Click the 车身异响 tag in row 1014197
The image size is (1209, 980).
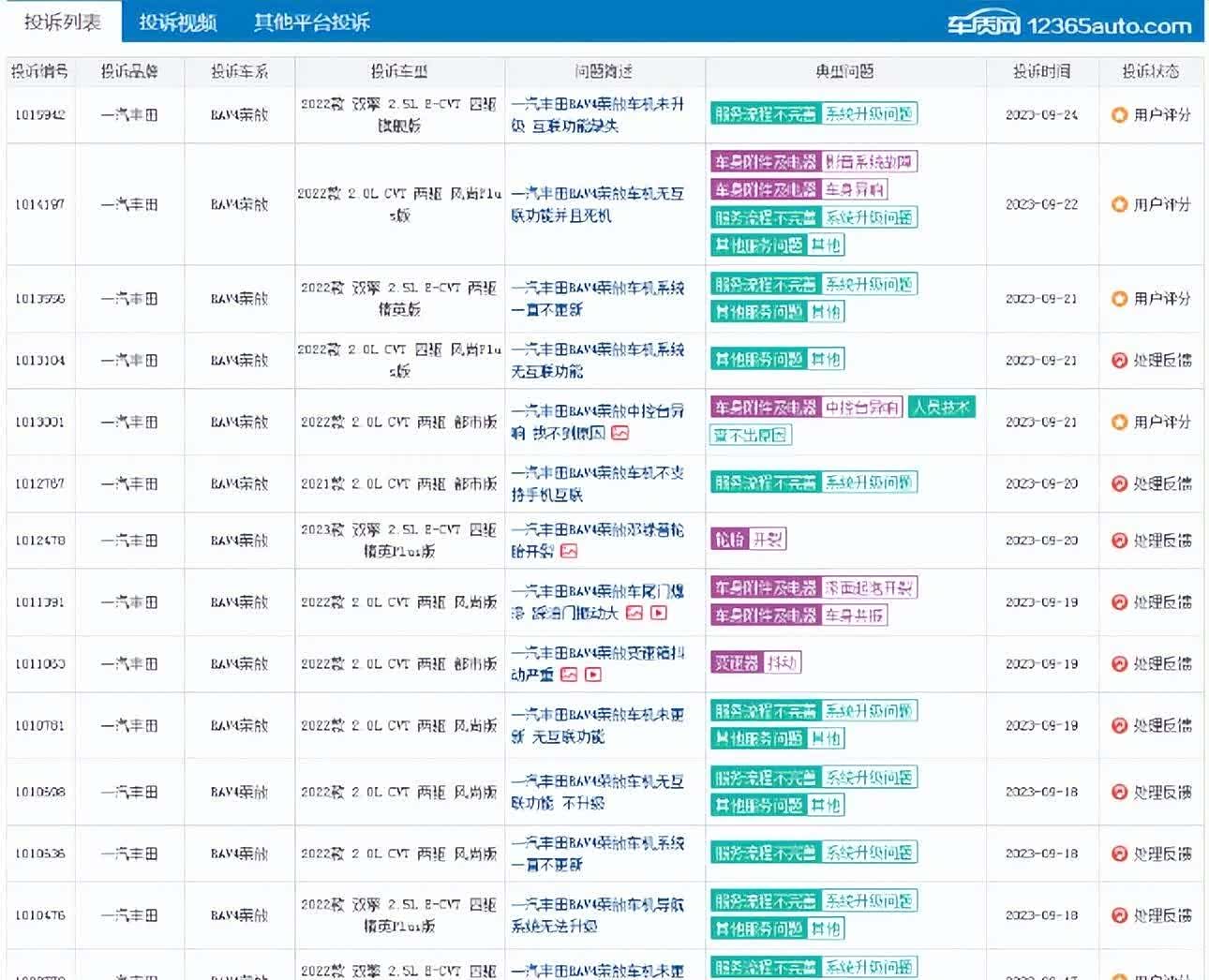855,189
